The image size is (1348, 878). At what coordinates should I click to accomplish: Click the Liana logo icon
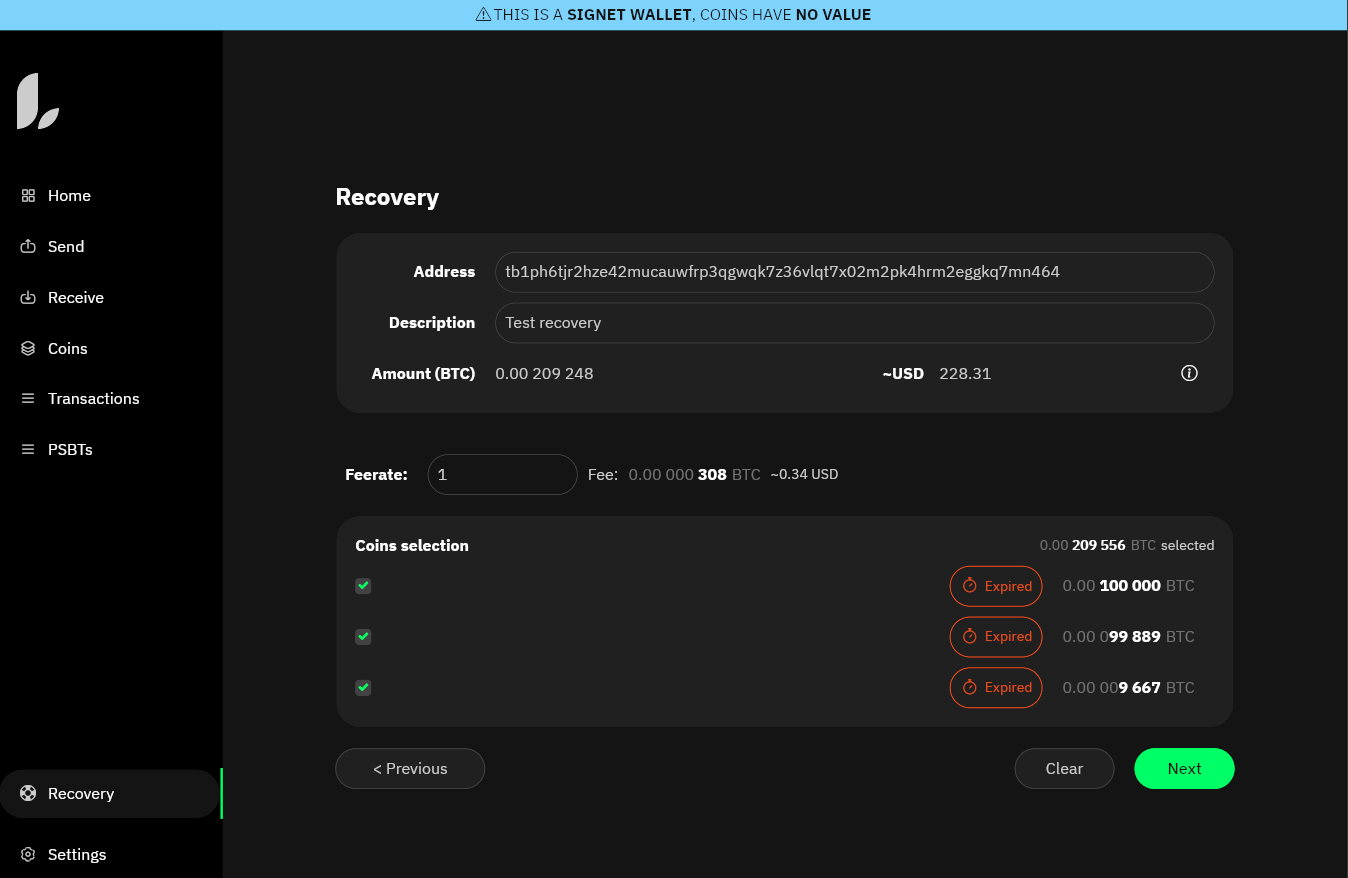point(38,102)
